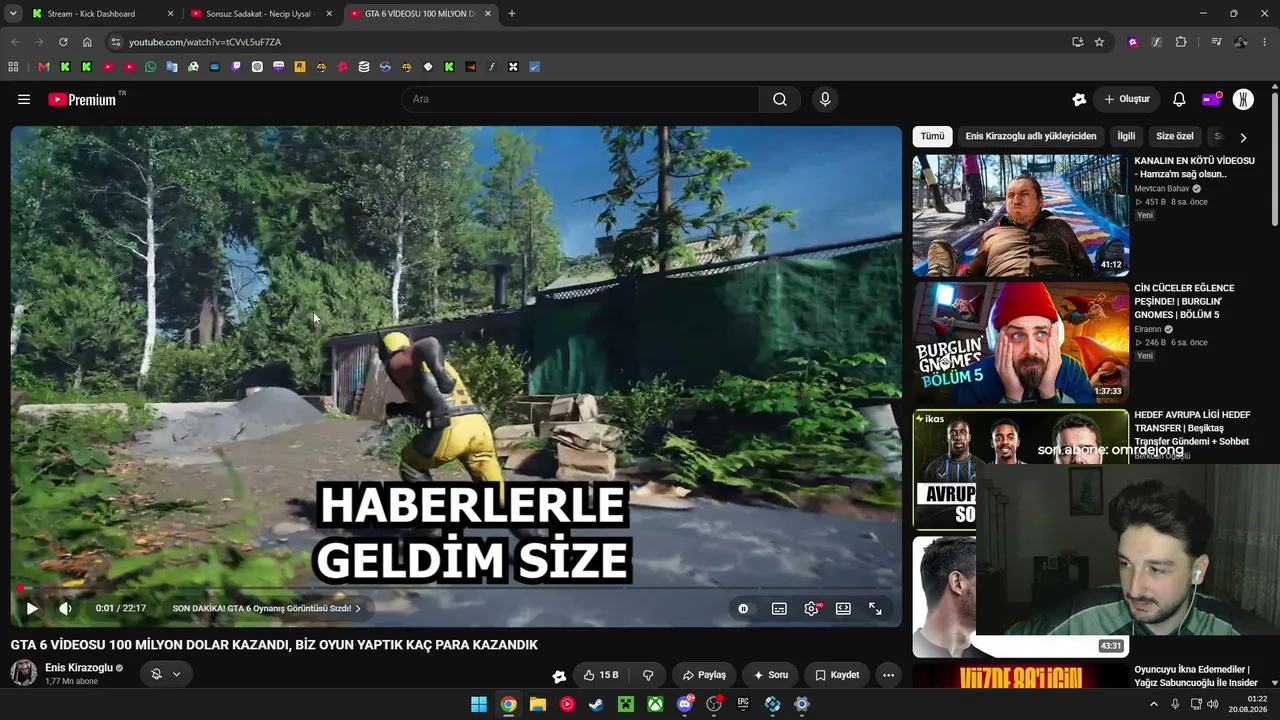Open Discord from the taskbar

pyautogui.click(x=685, y=704)
